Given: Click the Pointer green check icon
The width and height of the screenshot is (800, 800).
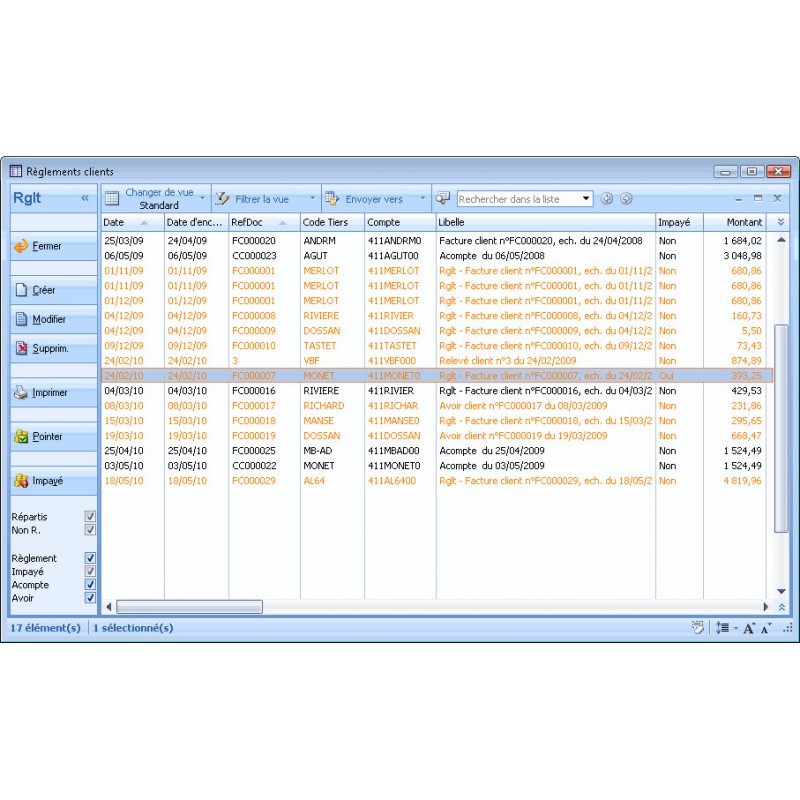Looking at the screenshot, I should [21, 436].
